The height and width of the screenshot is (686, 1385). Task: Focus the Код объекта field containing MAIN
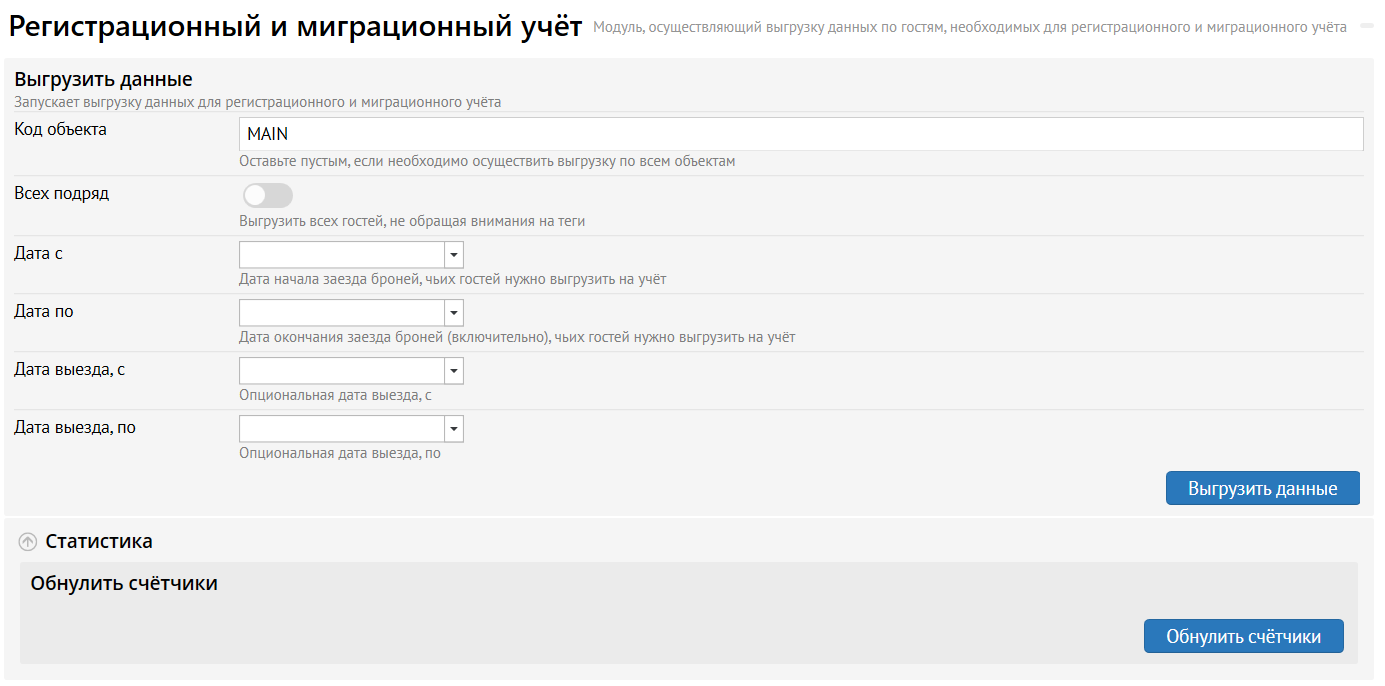(800, 134)
